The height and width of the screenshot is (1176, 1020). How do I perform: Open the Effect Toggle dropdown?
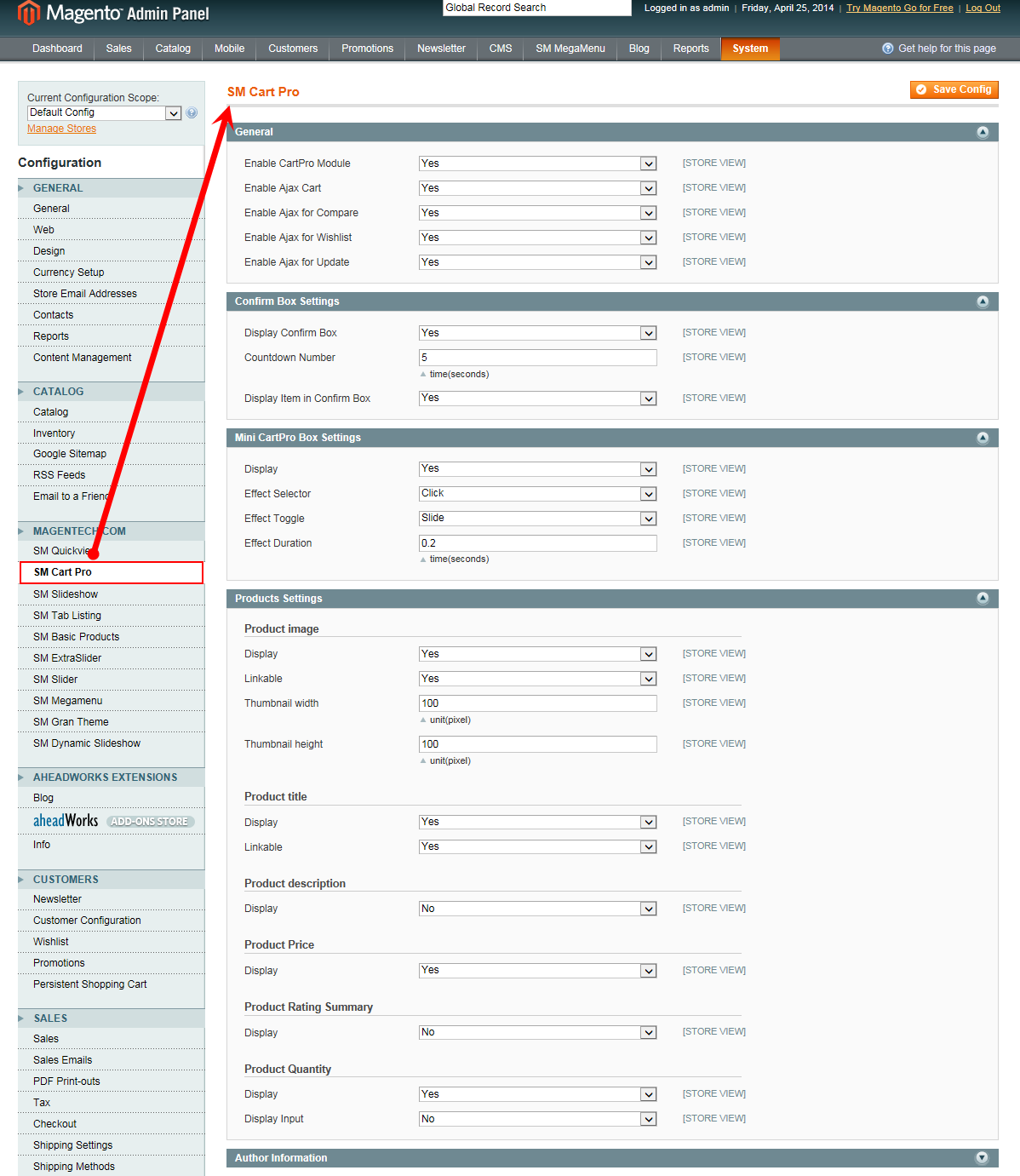tap(538, 518)
